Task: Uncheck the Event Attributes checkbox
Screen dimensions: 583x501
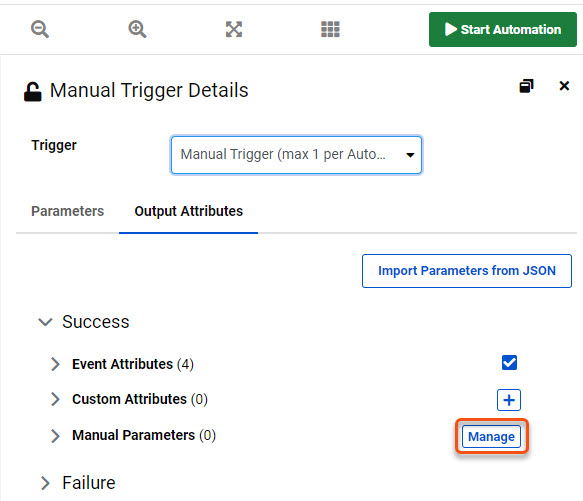Action: click(x=509, y=363)
